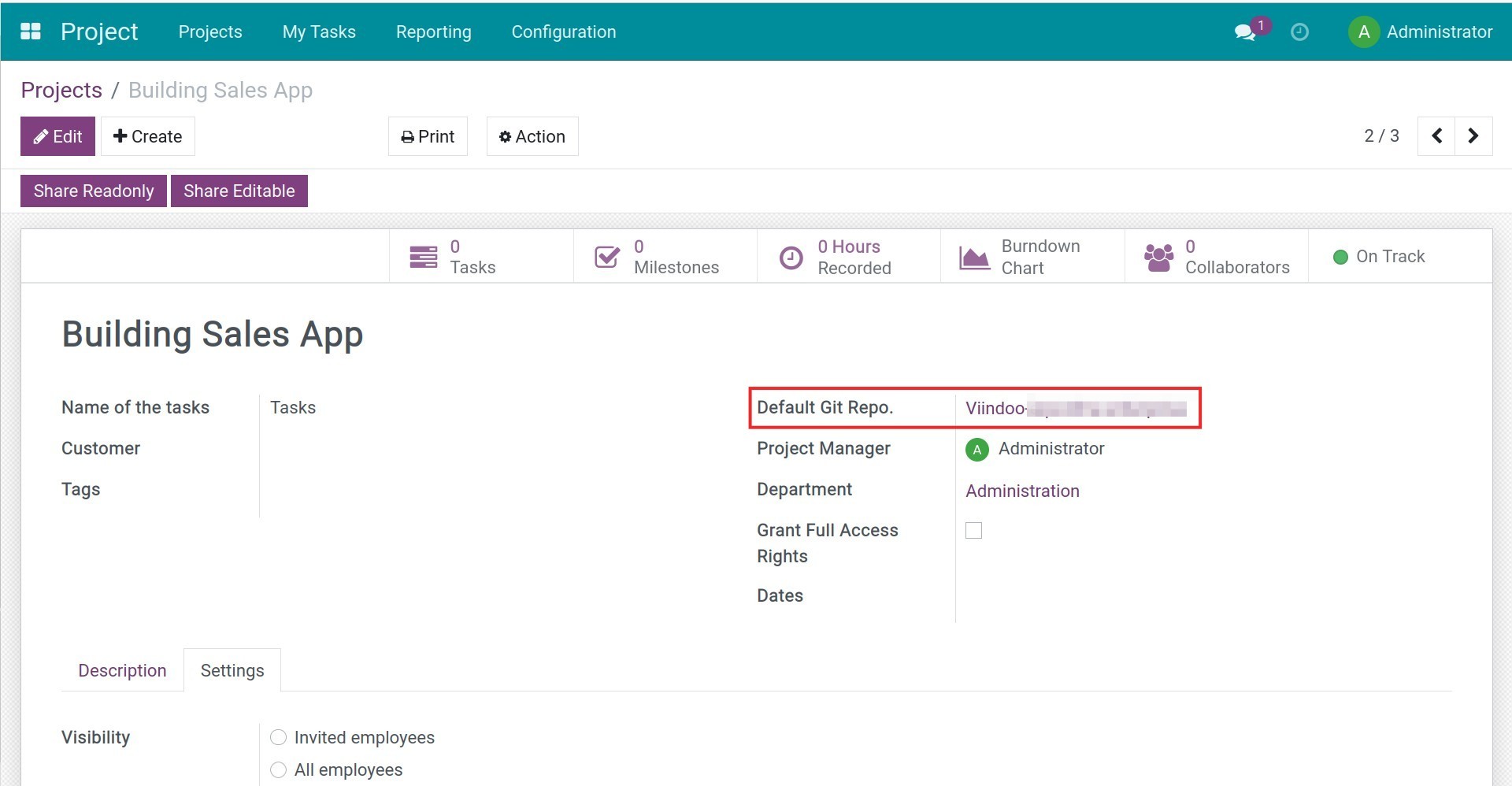Select All employees visibility option
The width and height of the screenshot is (1512, 786).
click(x=278, y=769)
